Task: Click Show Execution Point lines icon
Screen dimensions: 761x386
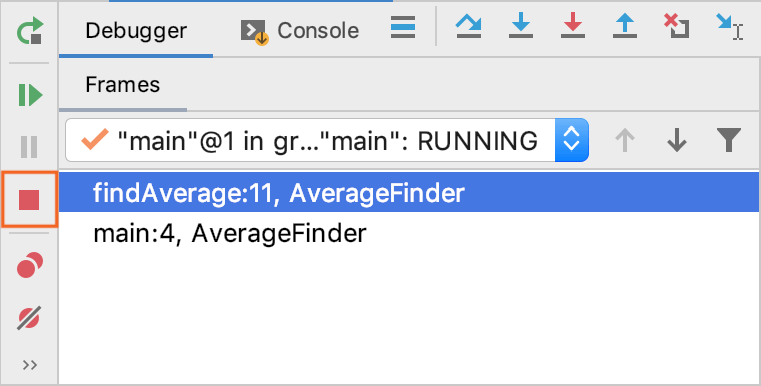Action: [403, 27]
